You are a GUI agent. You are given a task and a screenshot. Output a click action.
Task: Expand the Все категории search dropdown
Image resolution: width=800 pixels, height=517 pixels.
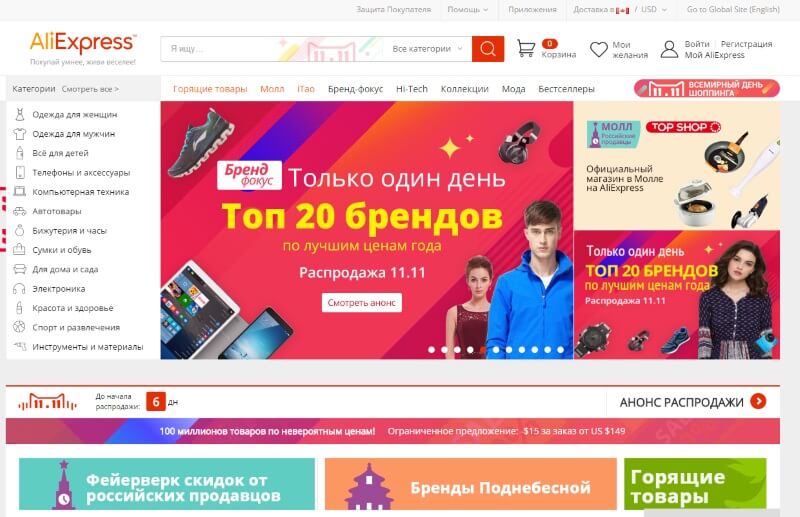click(x=427, y=49)
